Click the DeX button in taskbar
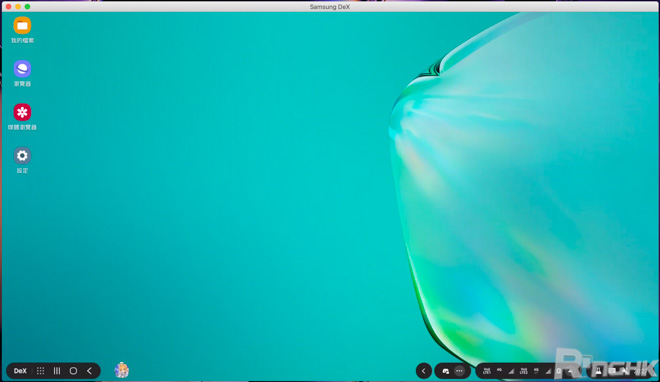 (20, 371)
